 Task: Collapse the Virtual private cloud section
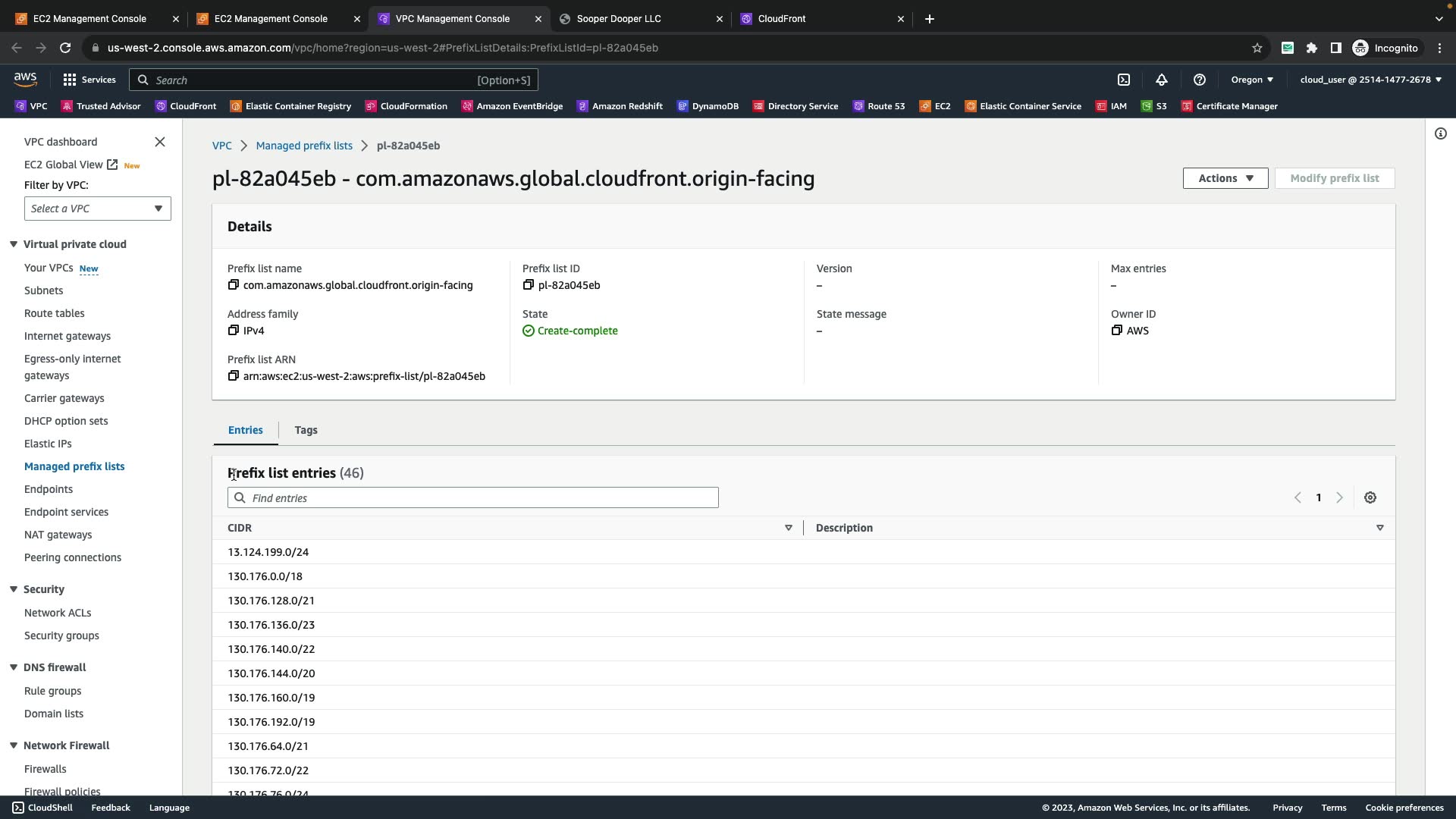click(14, 244)
